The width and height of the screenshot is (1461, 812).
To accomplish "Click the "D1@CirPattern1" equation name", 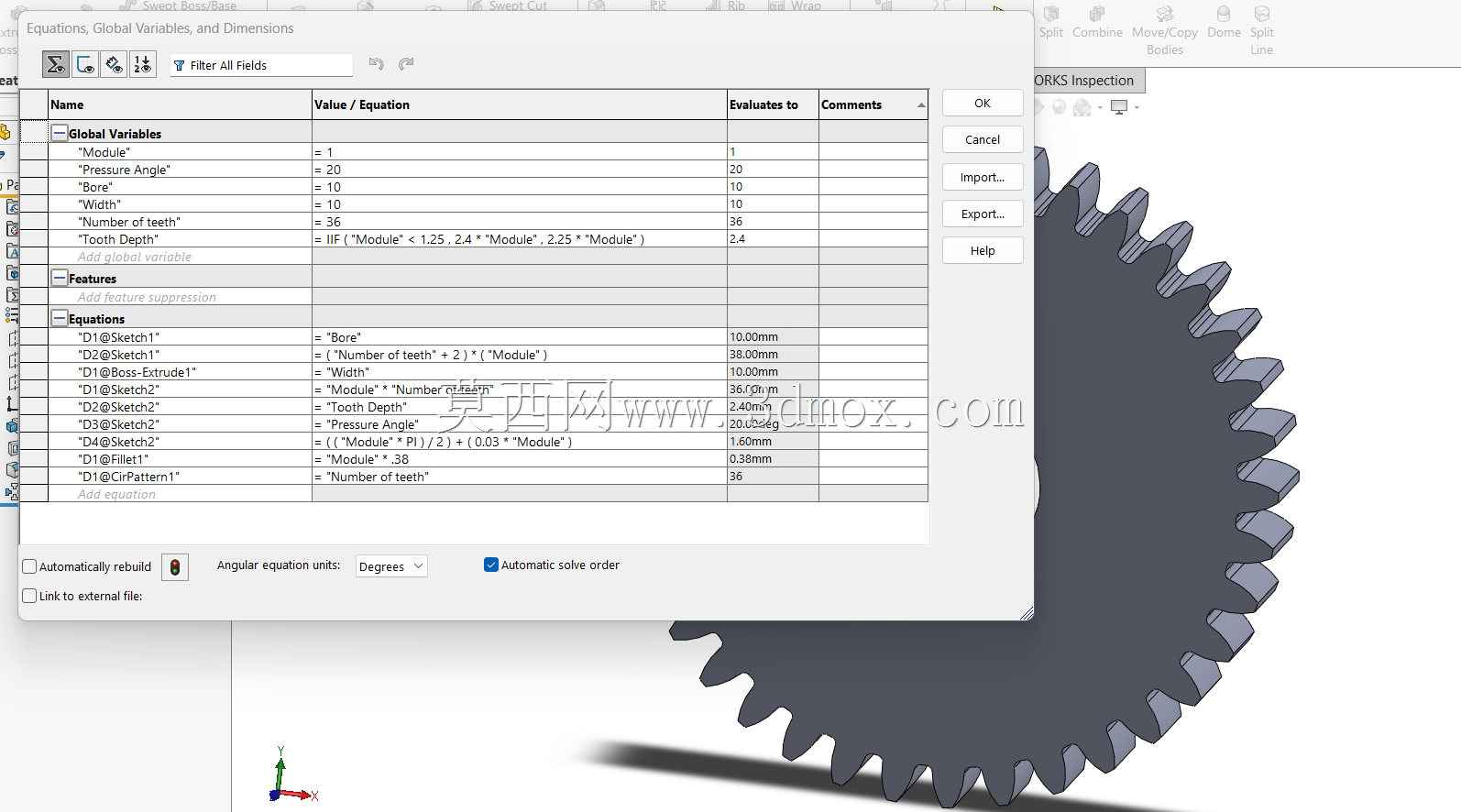I will (129, 477).
